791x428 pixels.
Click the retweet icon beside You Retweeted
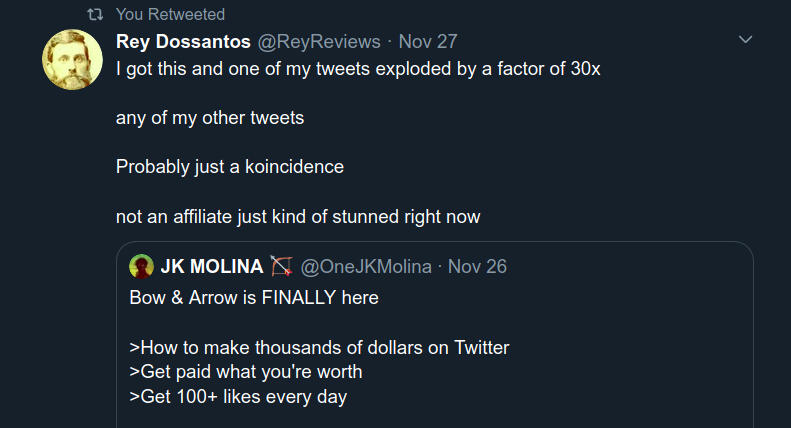pyautogui.click(x=96, y=15)
